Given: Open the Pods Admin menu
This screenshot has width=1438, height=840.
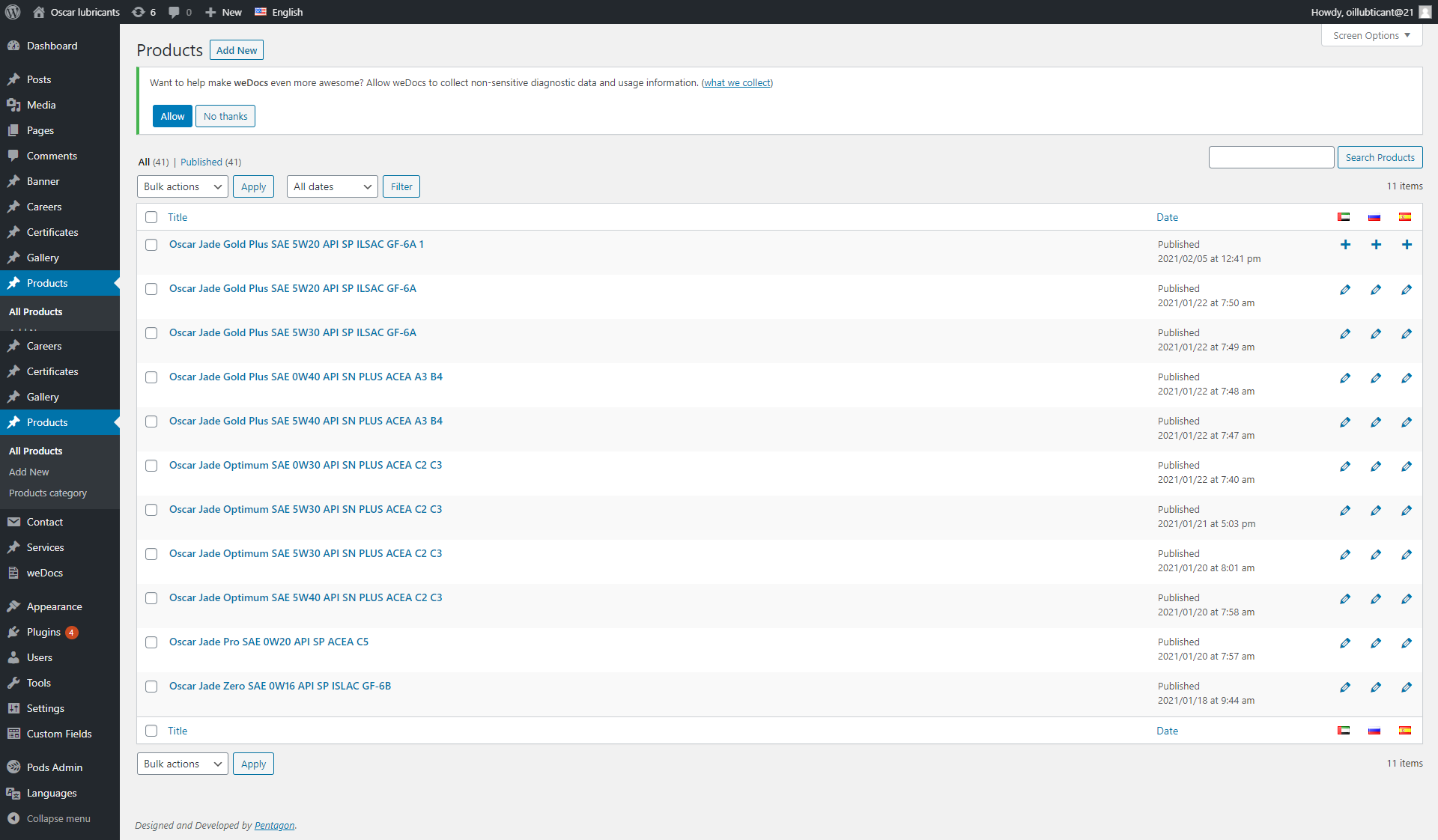Looking at the screenshot, I should point(60,767).
